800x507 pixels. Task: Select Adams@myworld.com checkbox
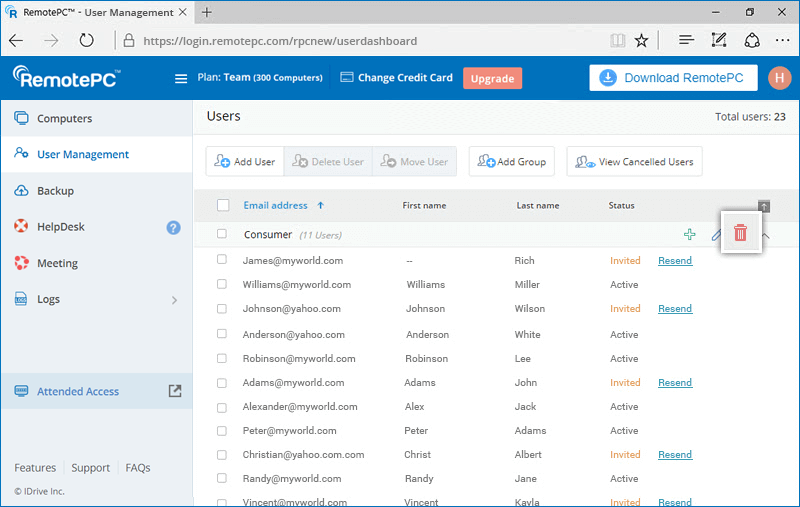pos(221,383)
